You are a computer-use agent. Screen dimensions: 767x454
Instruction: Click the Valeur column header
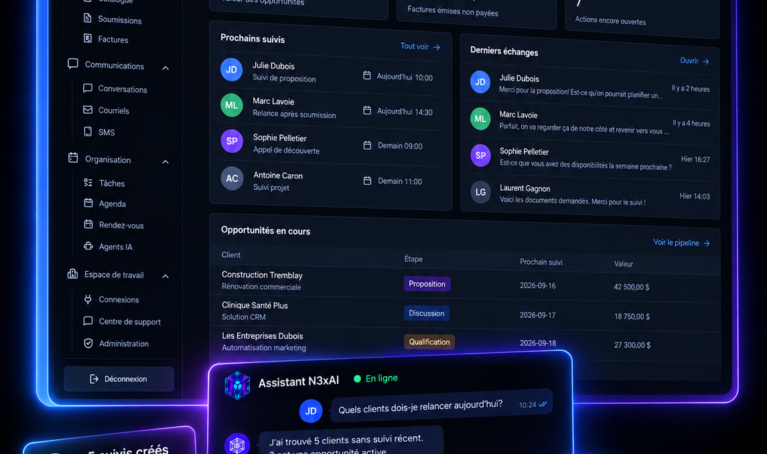click(x=623, y=264)
